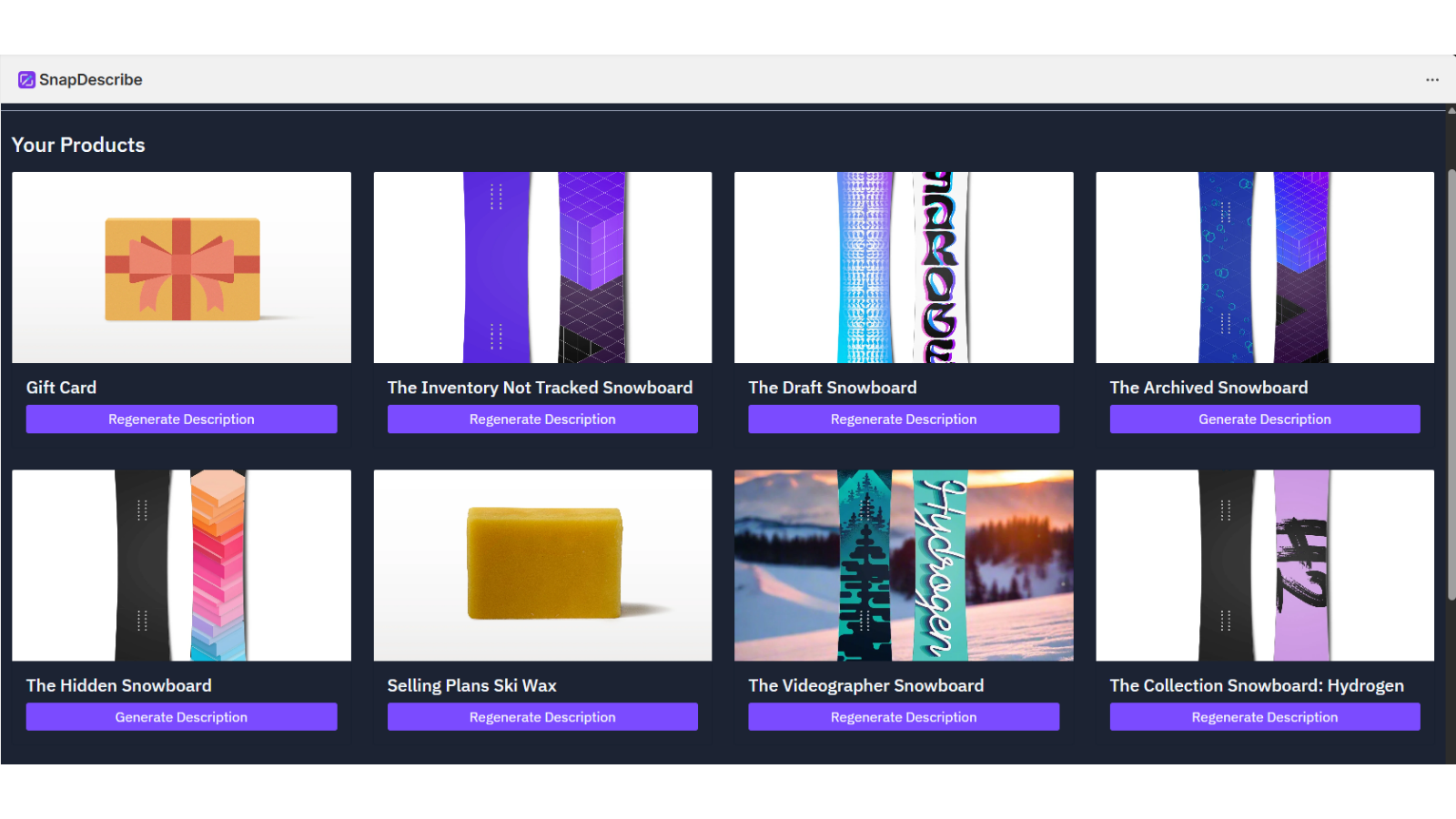This screenshot has height=819, width=1456.
Task: Click the SnapDescribe logo icon
Action: point(26,80)
